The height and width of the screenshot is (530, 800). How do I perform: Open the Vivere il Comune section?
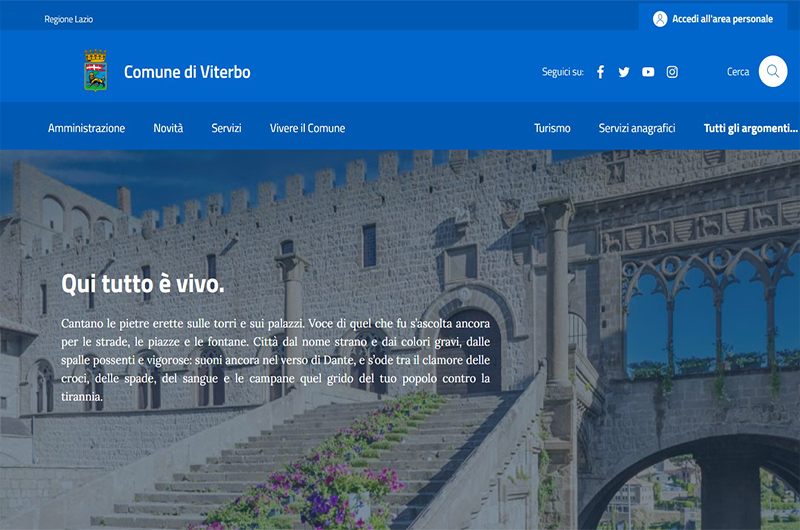[307, 128]
